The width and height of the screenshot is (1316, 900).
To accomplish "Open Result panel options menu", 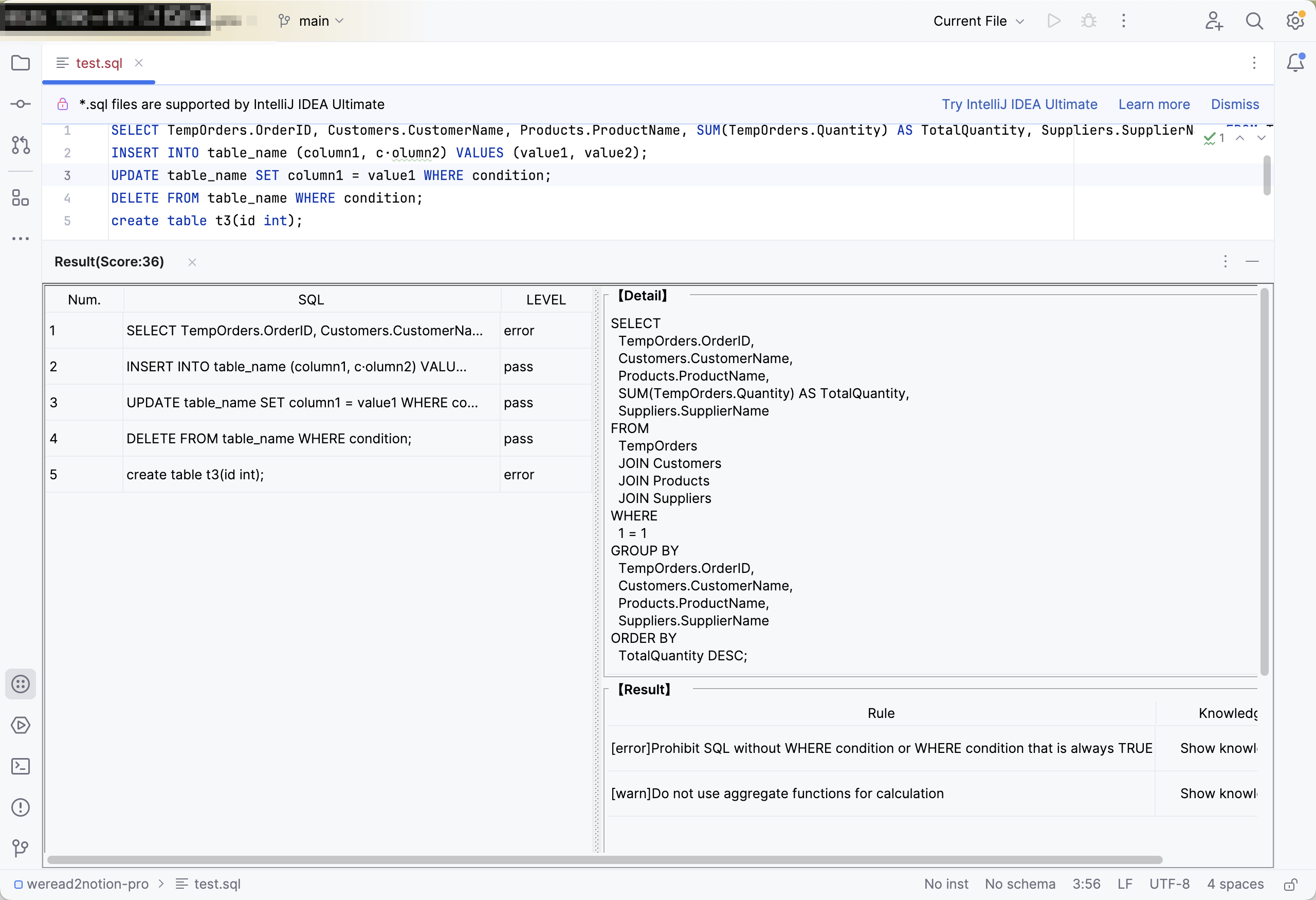I will [x=1226, y=261].
